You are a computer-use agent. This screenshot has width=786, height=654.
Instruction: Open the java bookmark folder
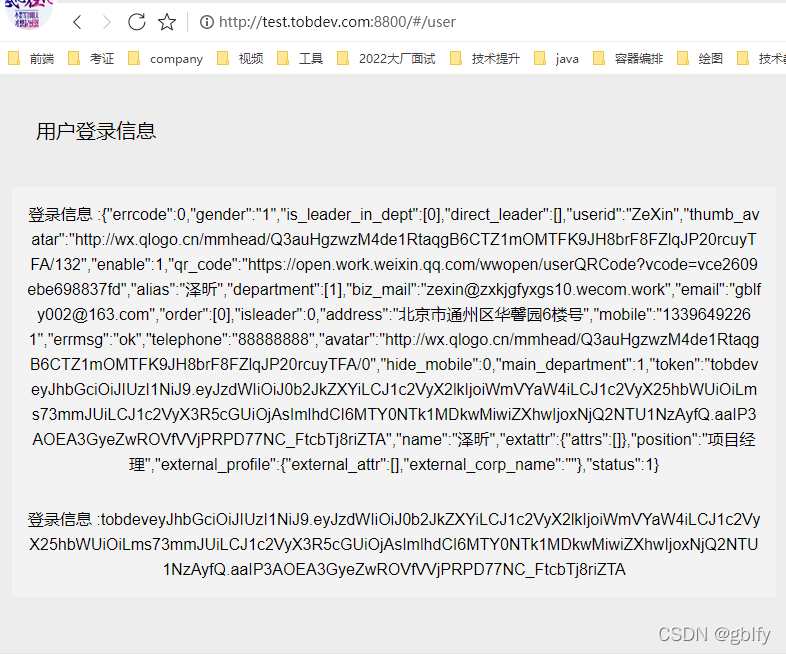pyautogui.click(x=556, y=59)
